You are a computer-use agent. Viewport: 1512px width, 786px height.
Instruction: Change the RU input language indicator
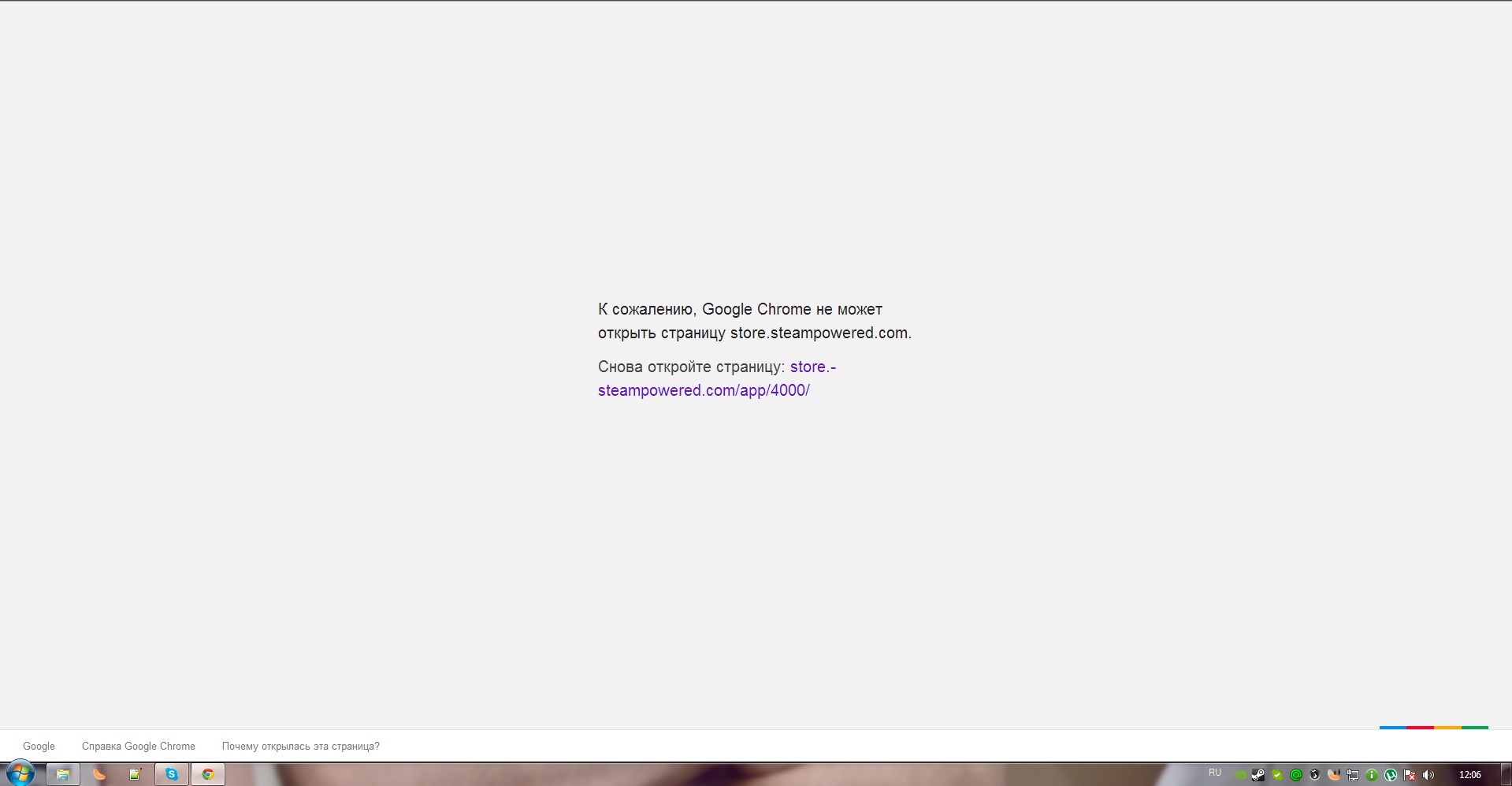pyautogui.click(x=1215, y=773)
